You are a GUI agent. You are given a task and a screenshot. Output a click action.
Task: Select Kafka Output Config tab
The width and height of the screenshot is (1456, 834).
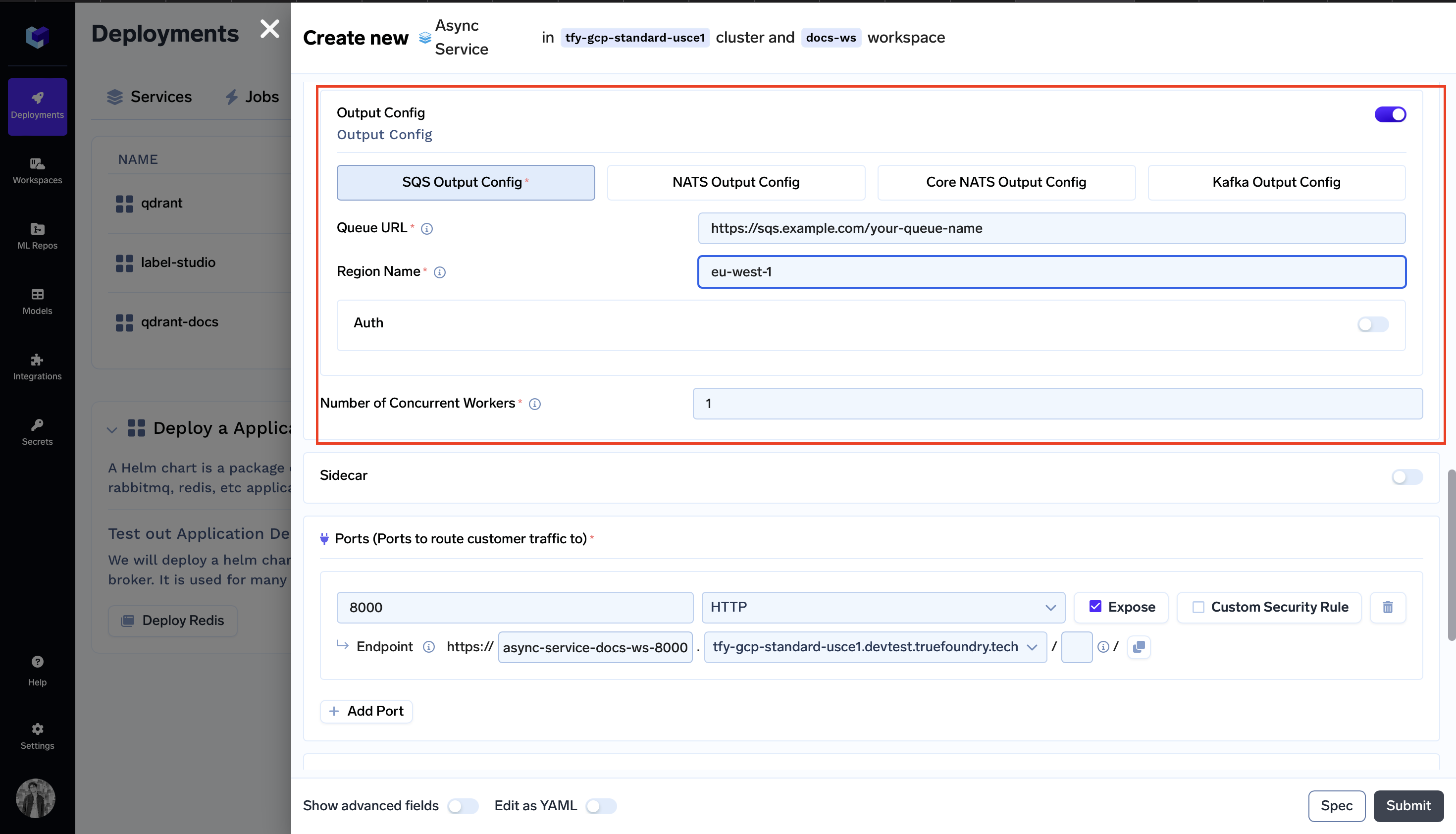coord(1276,182)
